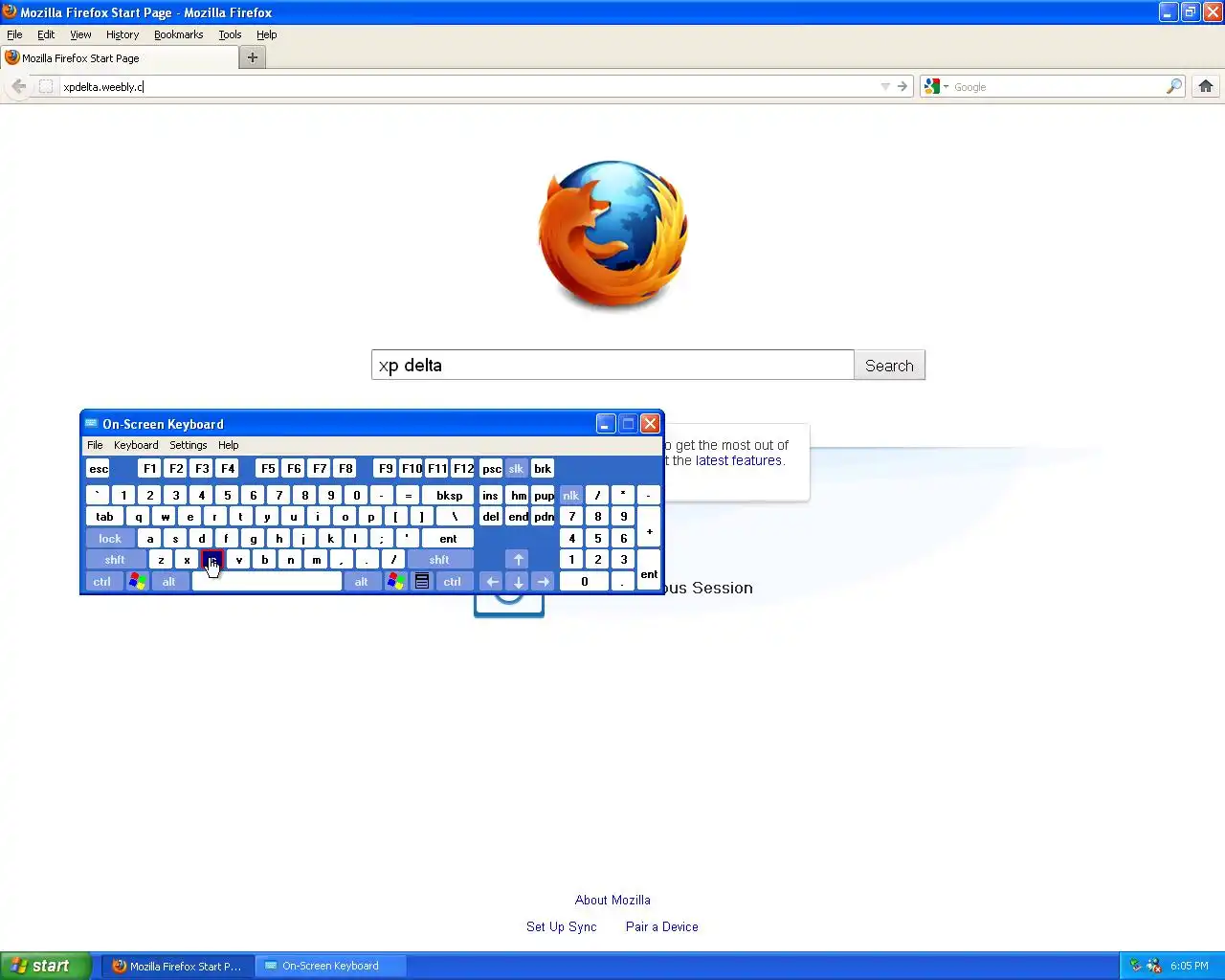Screen dimensions: 1225x980
Task: Click the address bar text xpdelta.weebly.c
Action: click(x=103, y=86)
